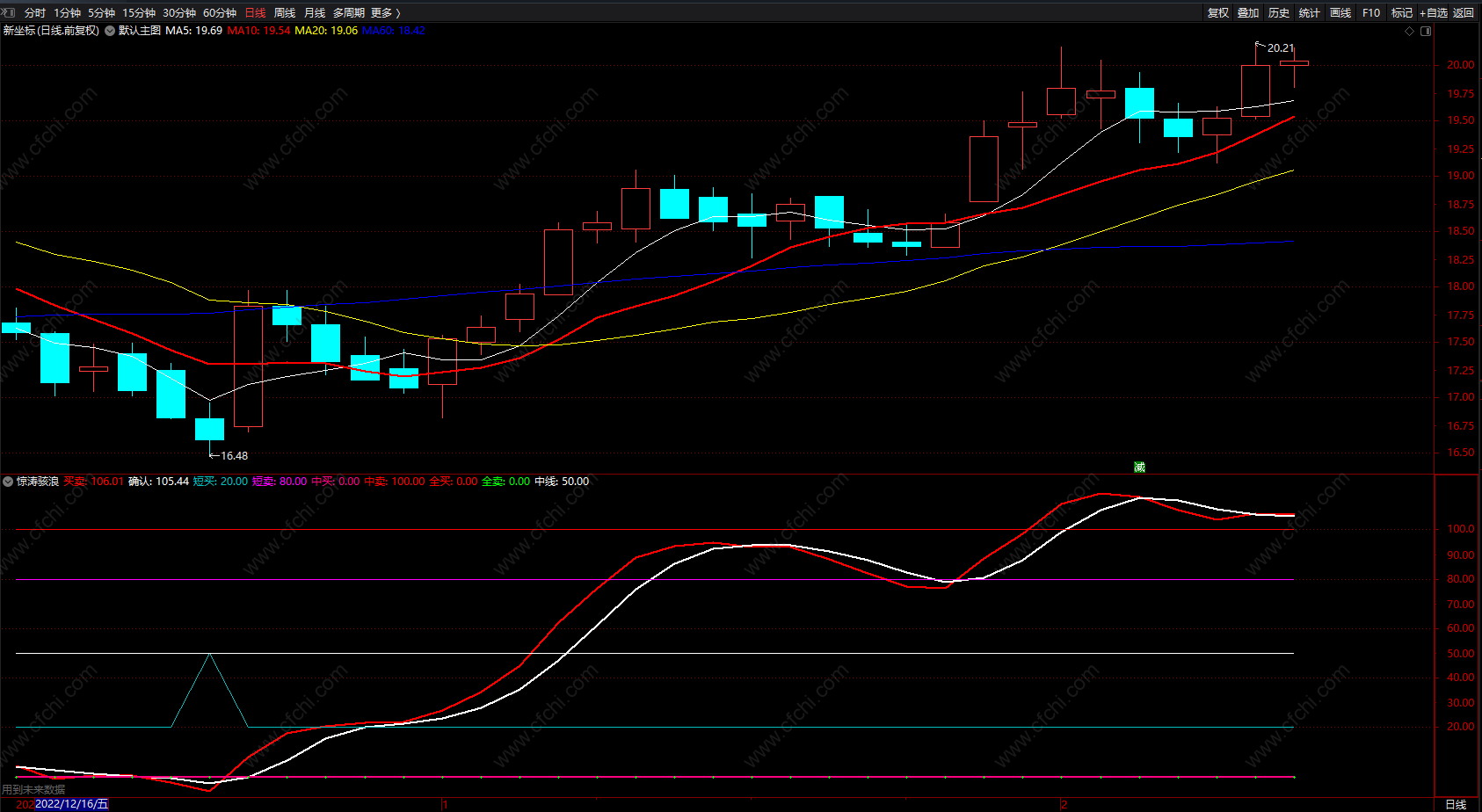Switch to the 分时 intraday chart

pyautogui.click(x=35, y=13)
